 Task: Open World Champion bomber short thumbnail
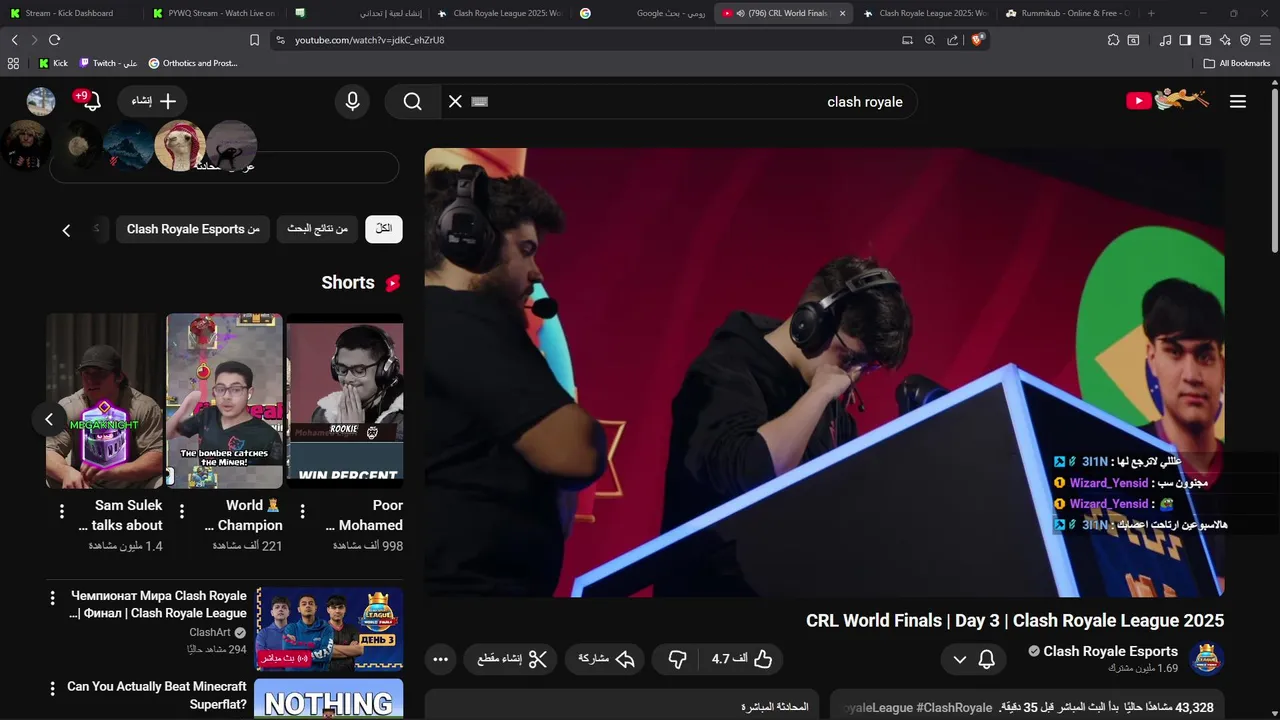click(224, 400)
